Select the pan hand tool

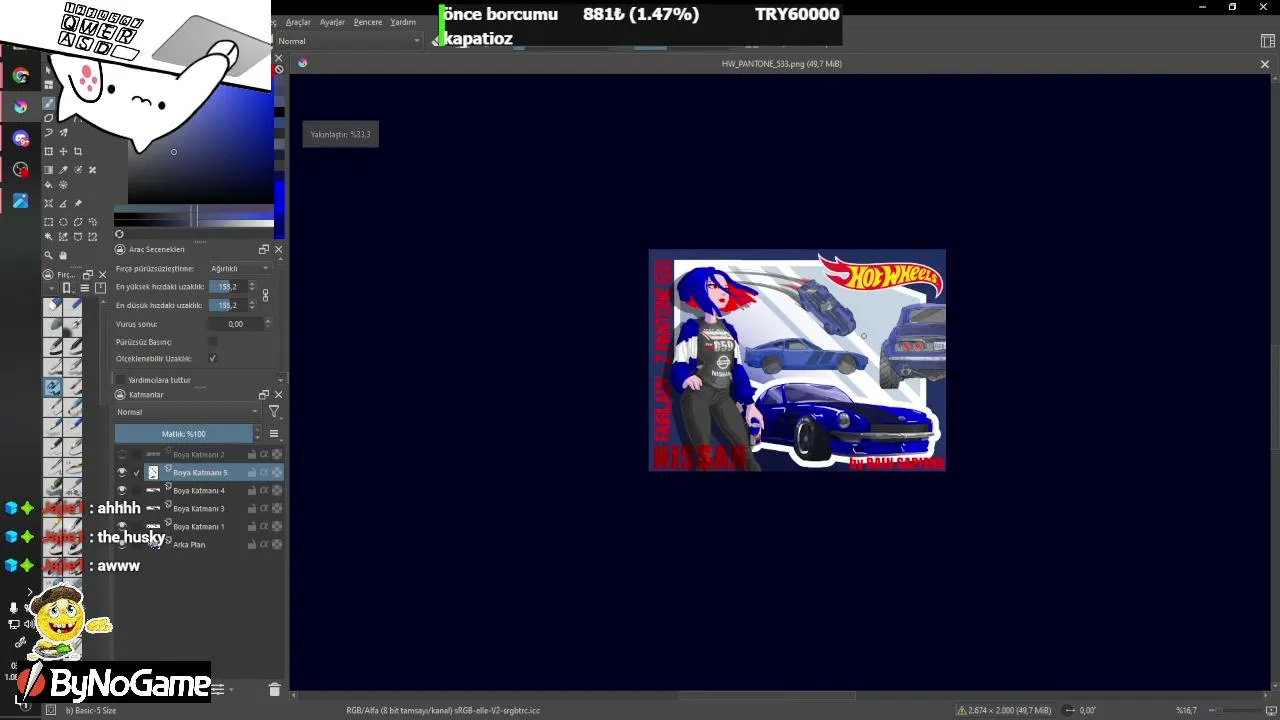pyautogui.click(x=63, y=255)
